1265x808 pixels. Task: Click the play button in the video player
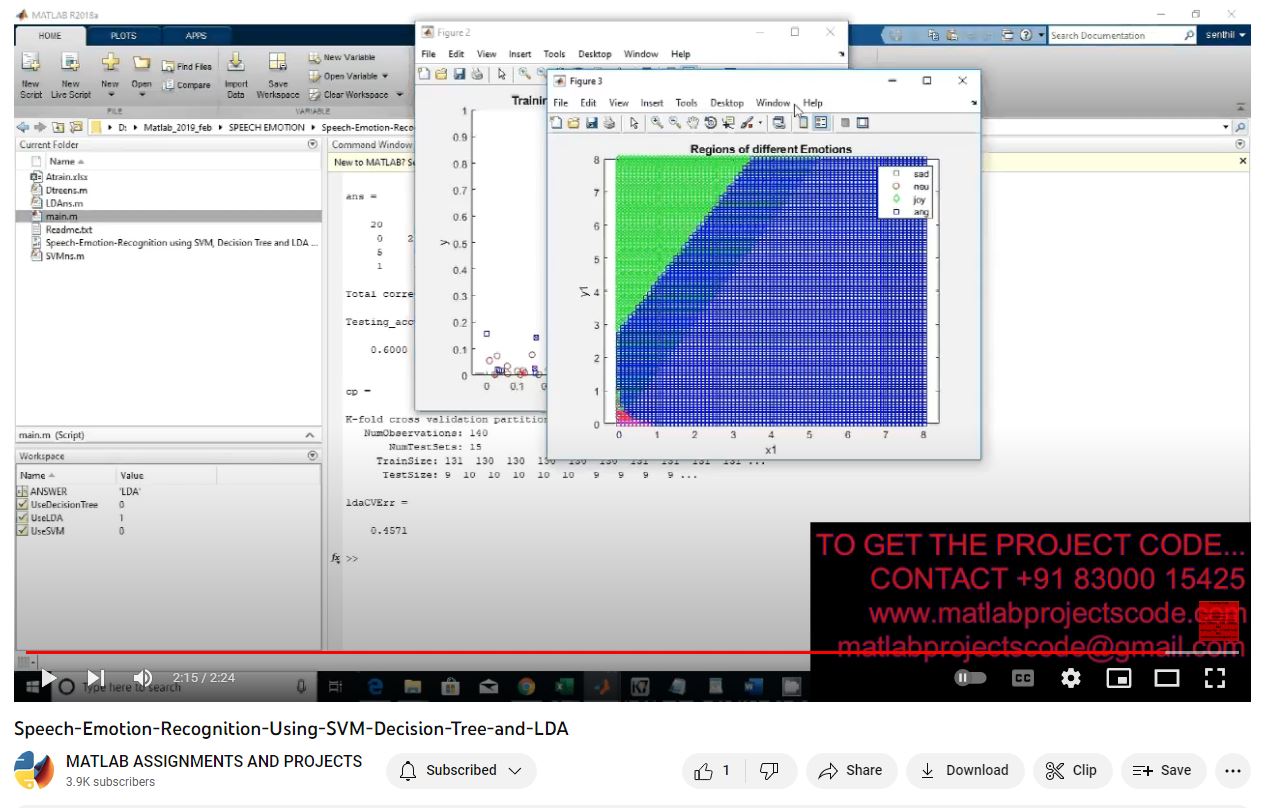(x=48, y=678)
